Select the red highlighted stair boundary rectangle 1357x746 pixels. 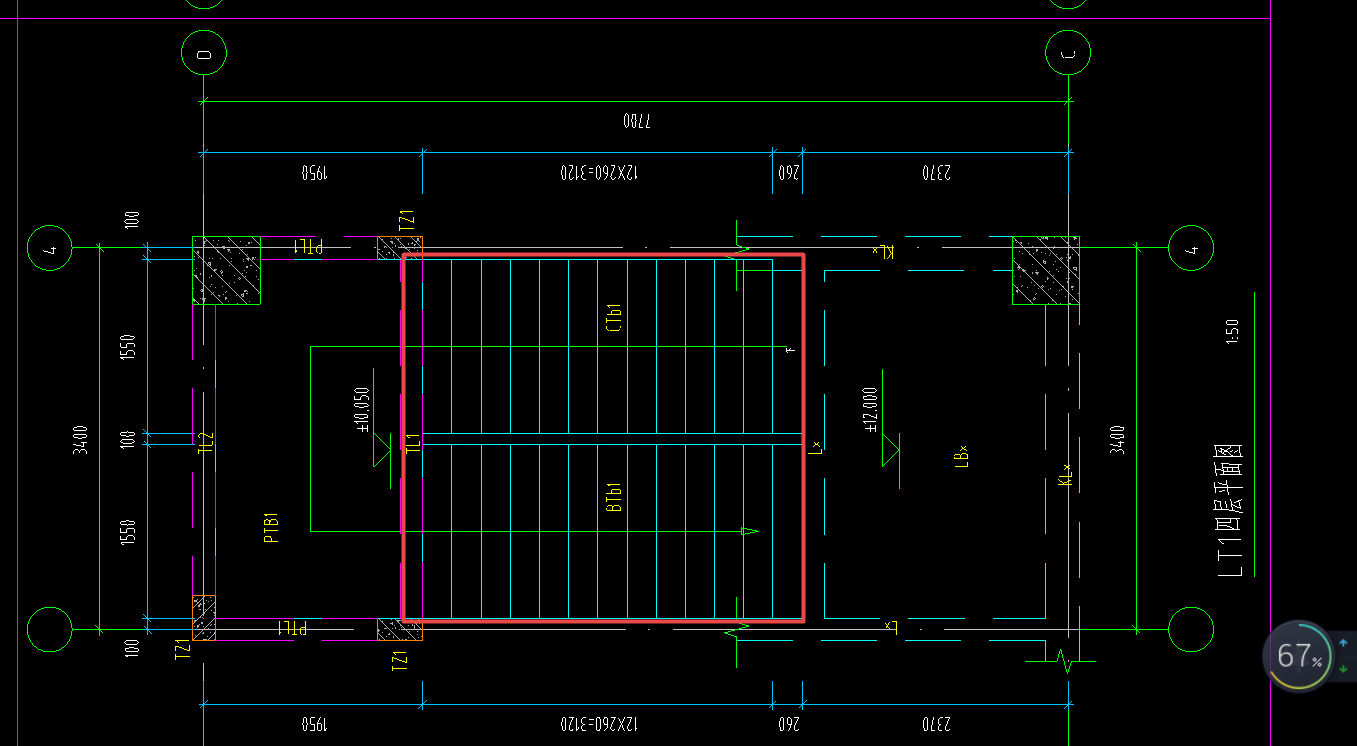click(x=603, y=438)
